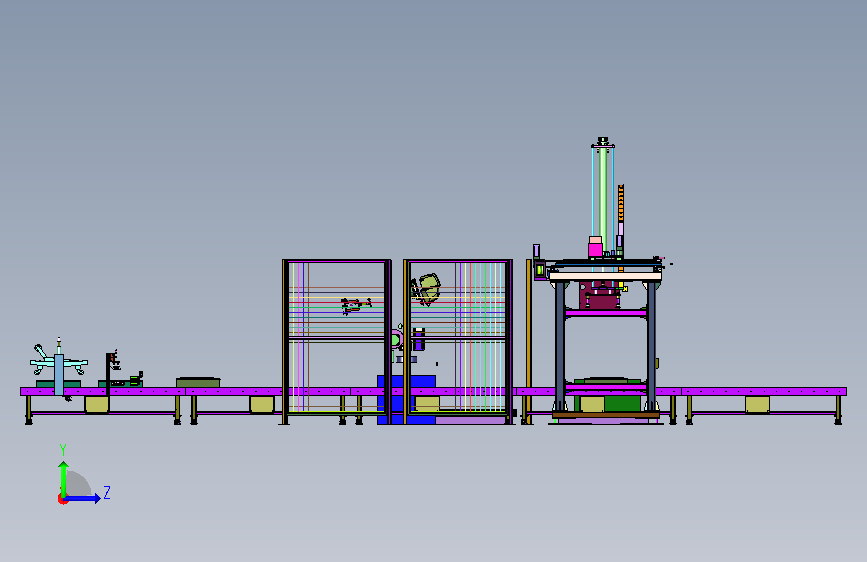
Task: Click the green Y axis arrow of the triad
Action: tap(64, 480)
